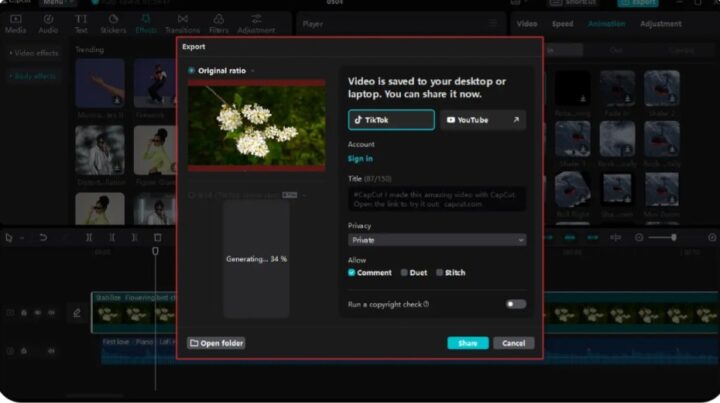The width and height of the screenshot is (720, 403).
Task: Open the Menu dropdown in title bar
Action: click(x=57, y=3)
